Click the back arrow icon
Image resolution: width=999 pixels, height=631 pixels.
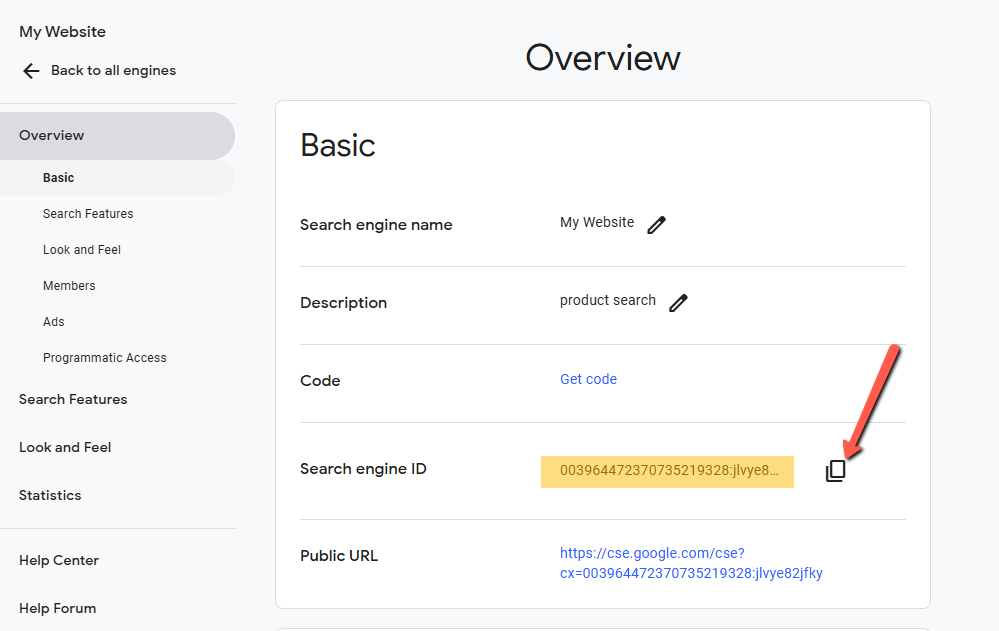click(31, 71)
